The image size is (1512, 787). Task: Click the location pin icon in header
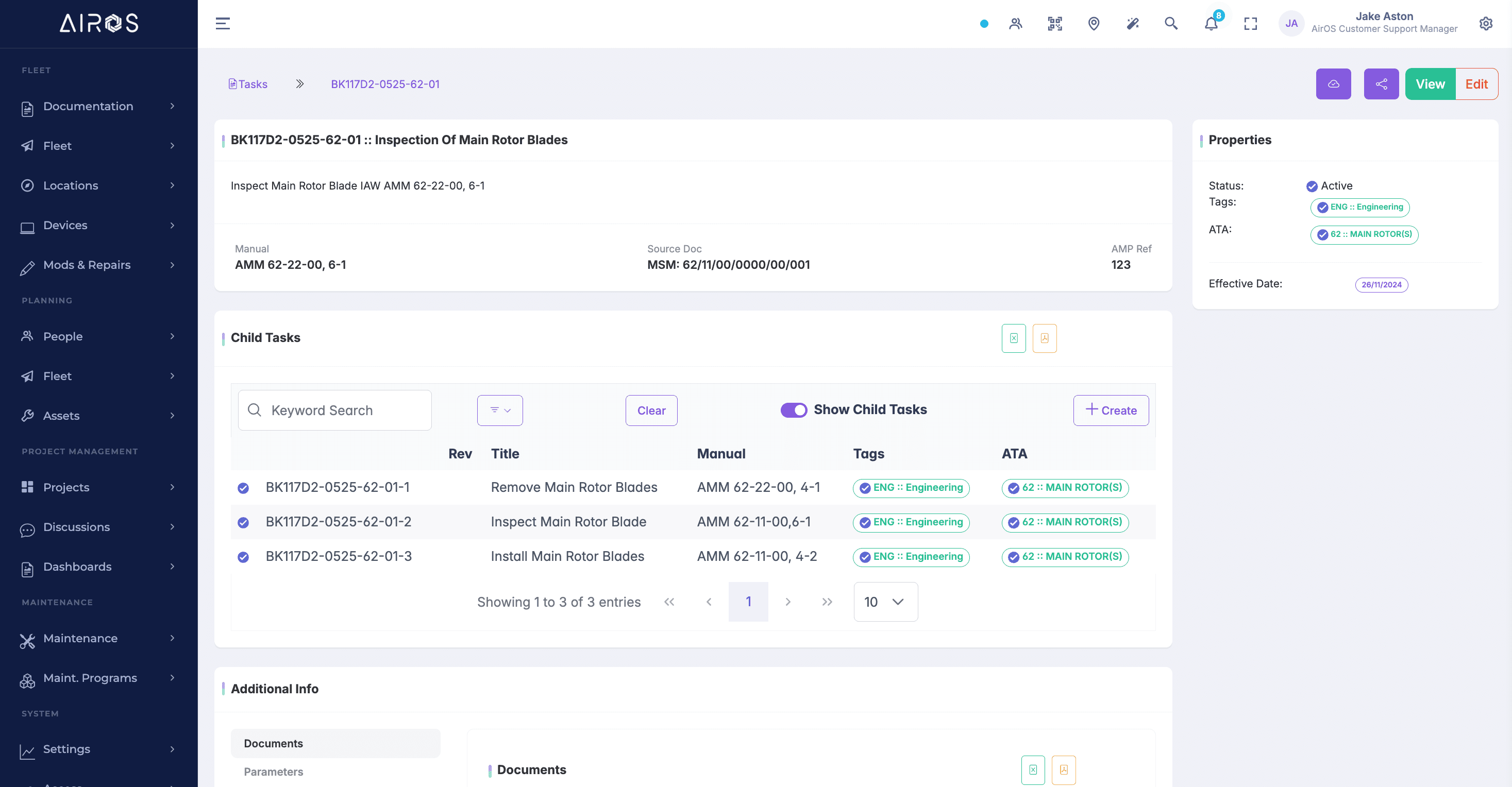(1094, 24)
